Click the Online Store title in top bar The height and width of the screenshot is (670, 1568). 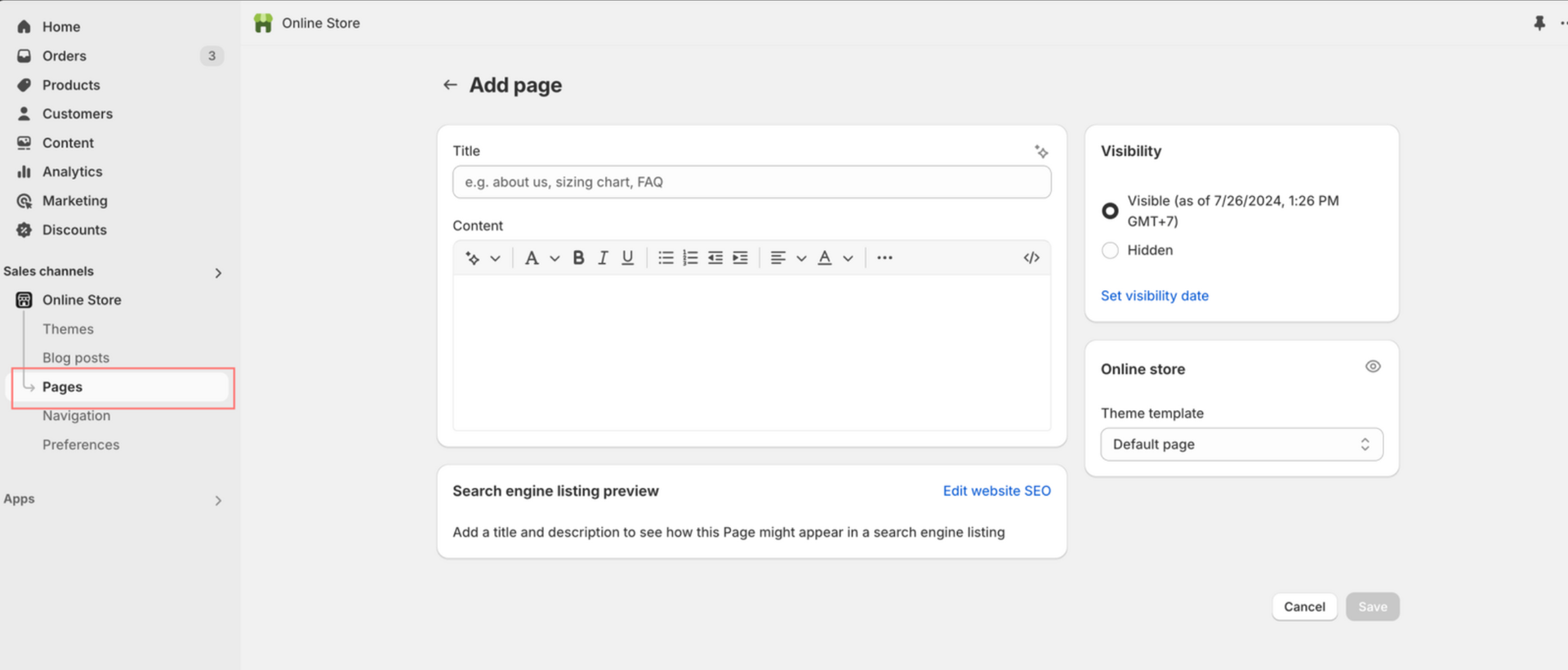coord(321,23)
